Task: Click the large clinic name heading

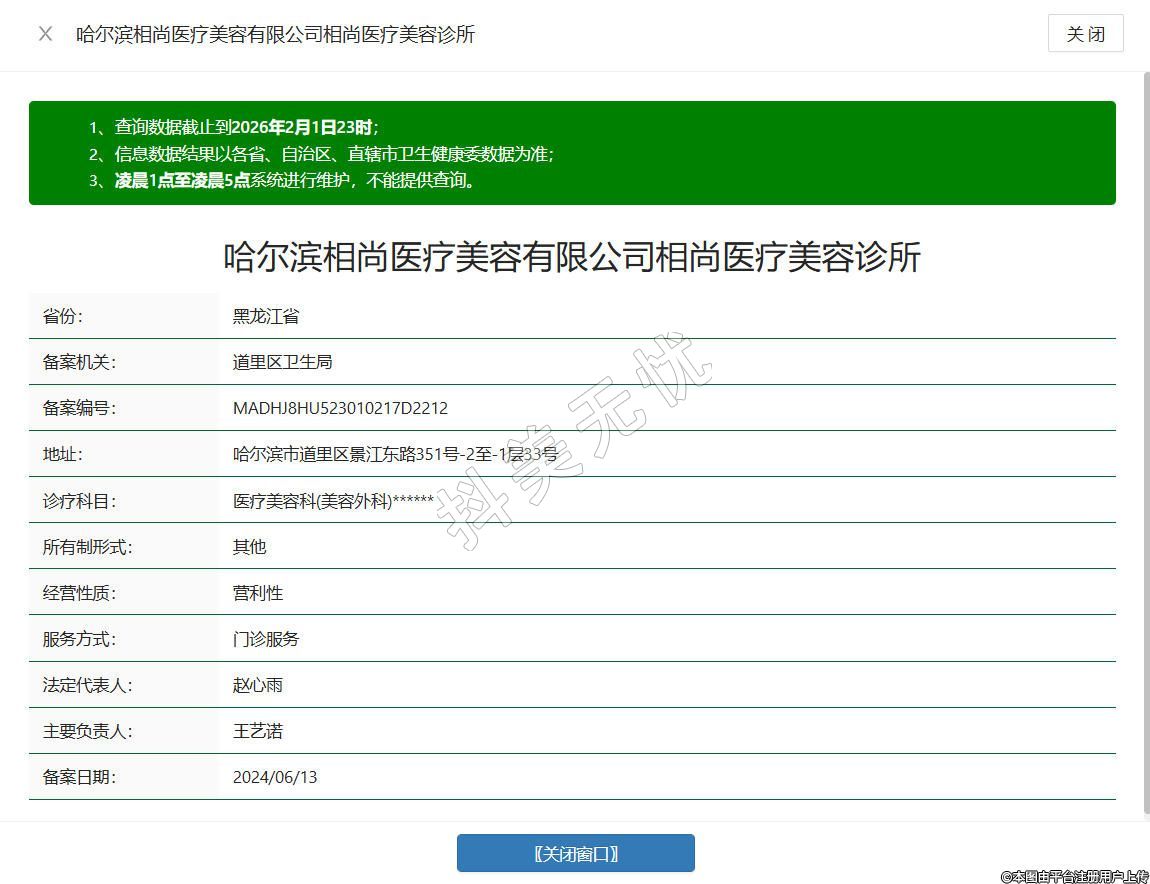Action: coord(572,257)
